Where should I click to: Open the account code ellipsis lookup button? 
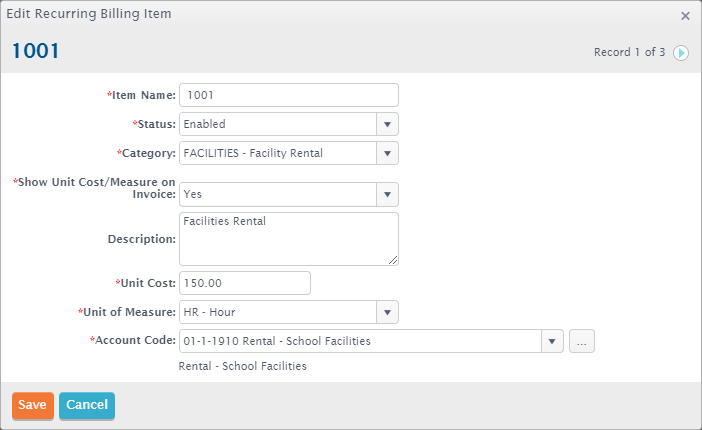tap(582, 341)
